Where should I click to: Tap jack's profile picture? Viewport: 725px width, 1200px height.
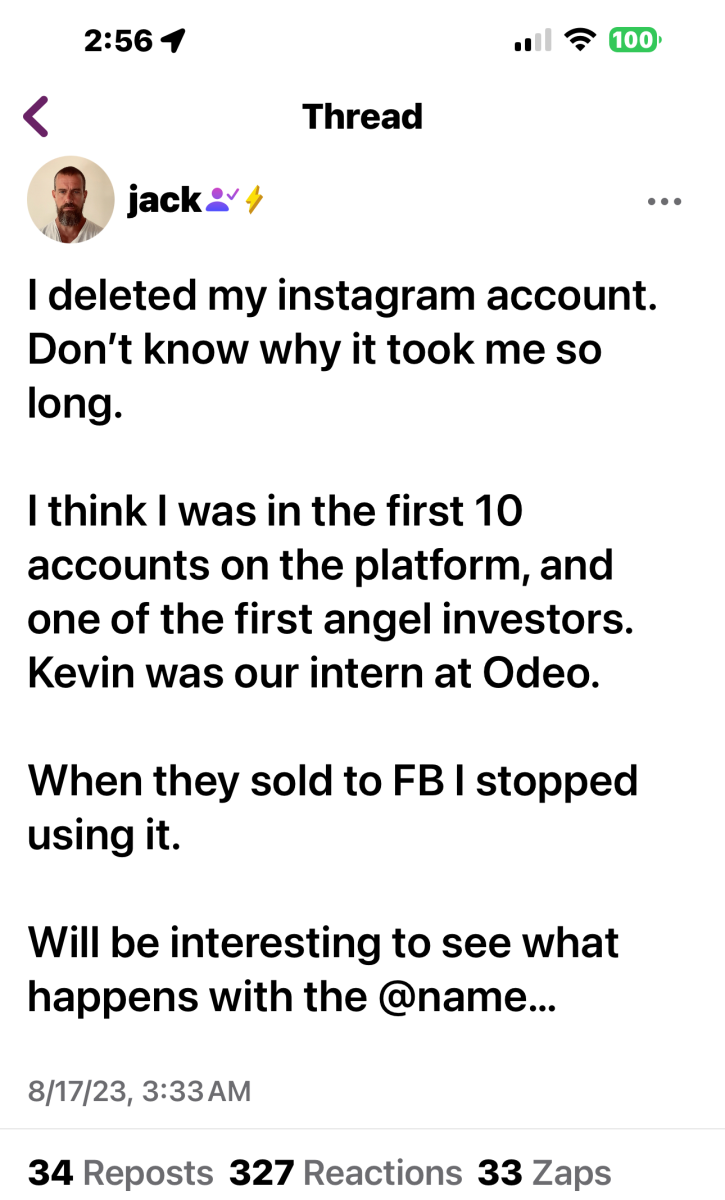coord(70,200)
